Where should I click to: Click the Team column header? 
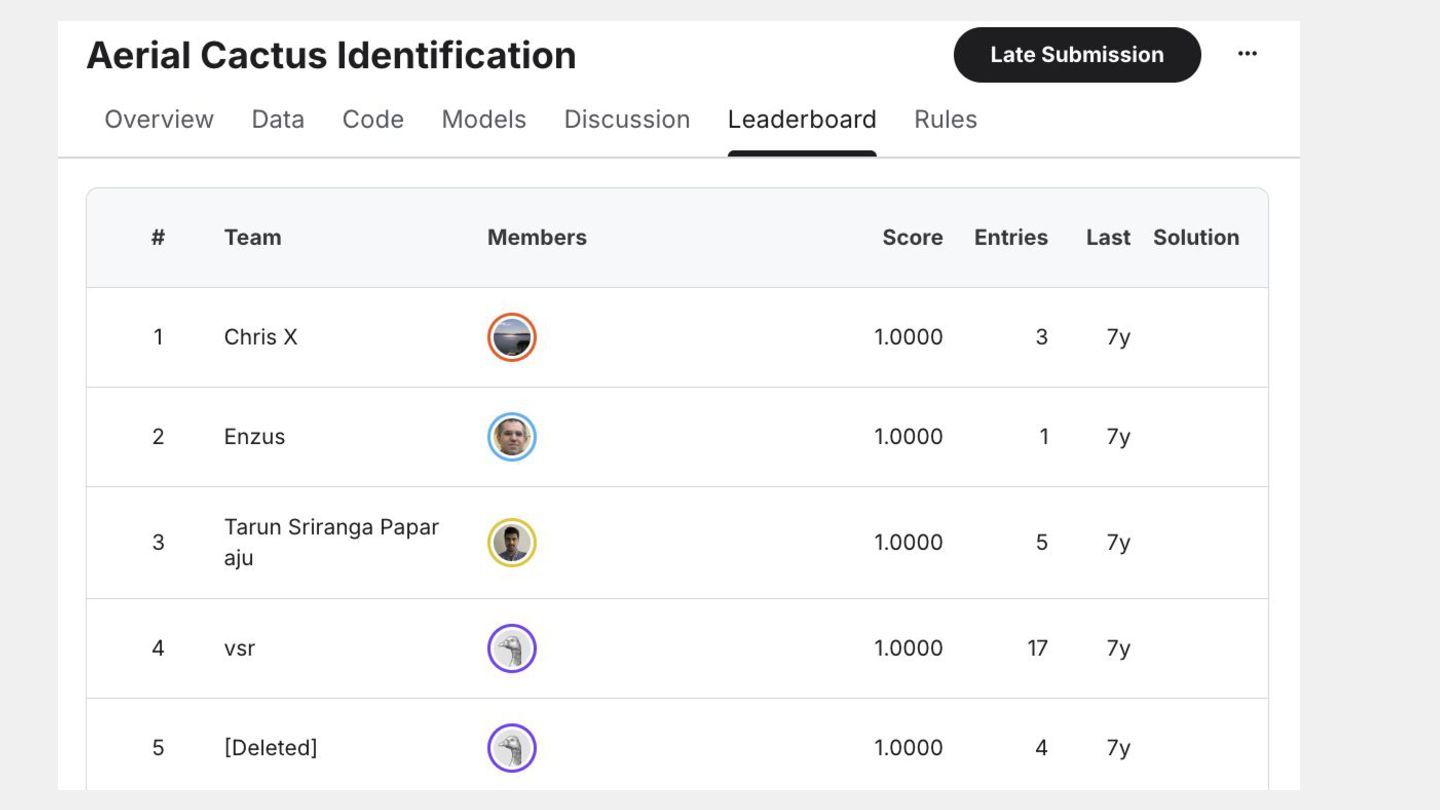[253, 237]
